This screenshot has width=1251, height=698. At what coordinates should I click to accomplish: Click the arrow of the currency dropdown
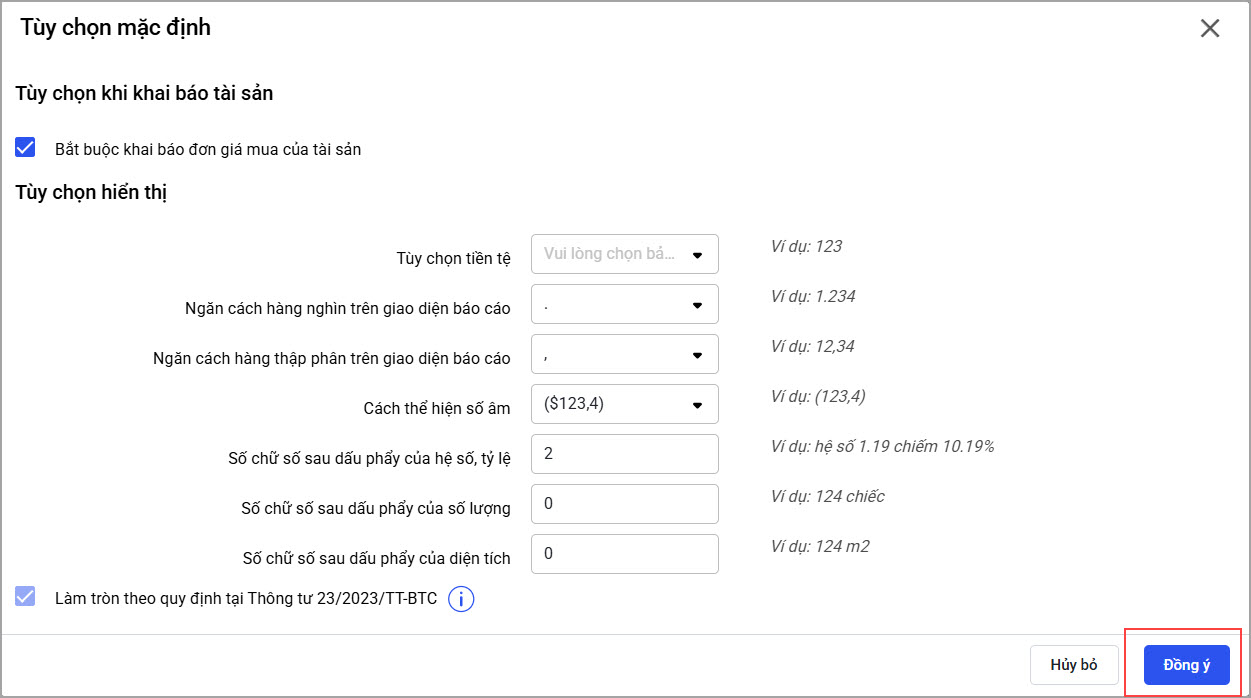tap(697, 254)
